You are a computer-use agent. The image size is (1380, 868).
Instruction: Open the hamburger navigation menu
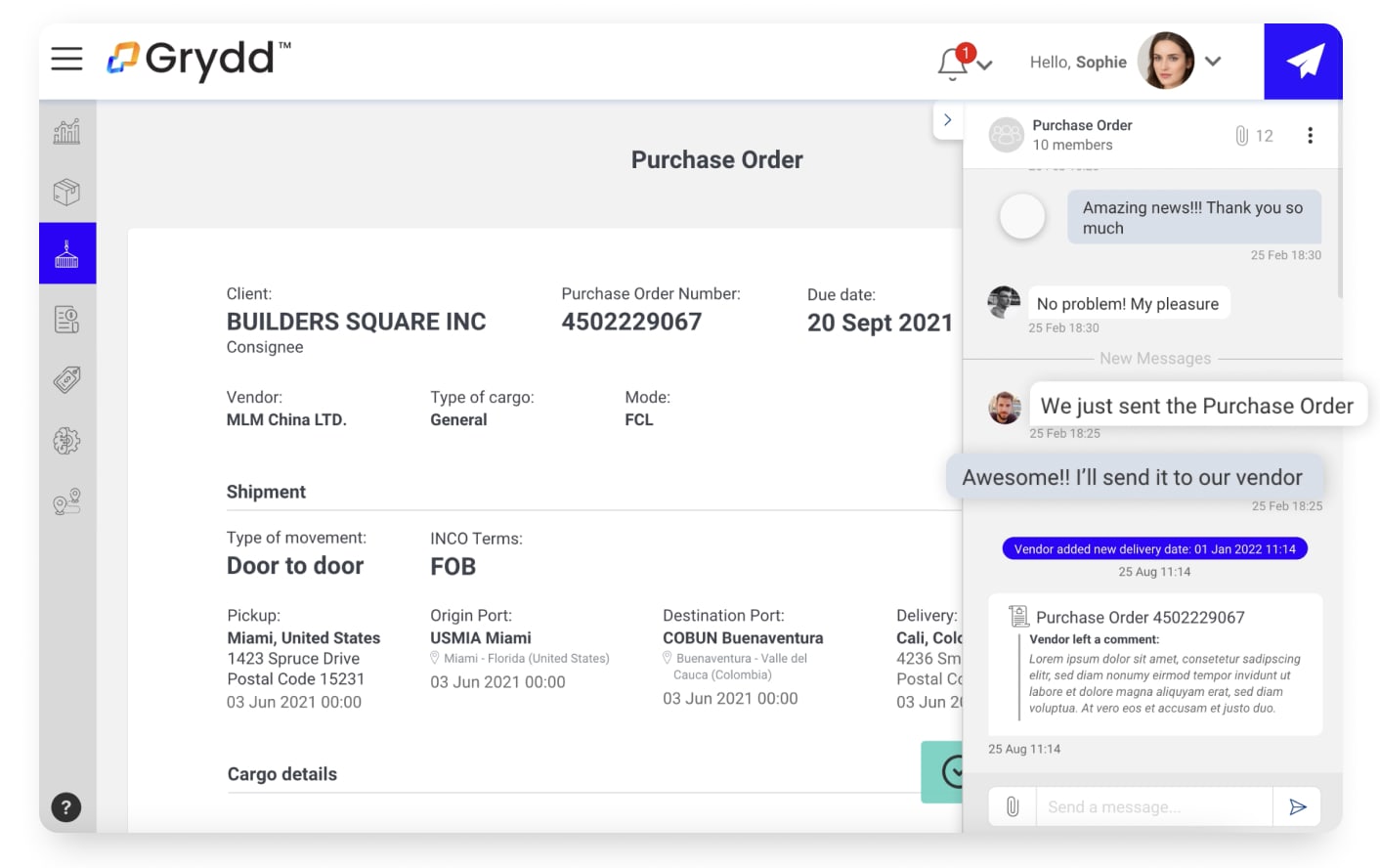(66, 60)
